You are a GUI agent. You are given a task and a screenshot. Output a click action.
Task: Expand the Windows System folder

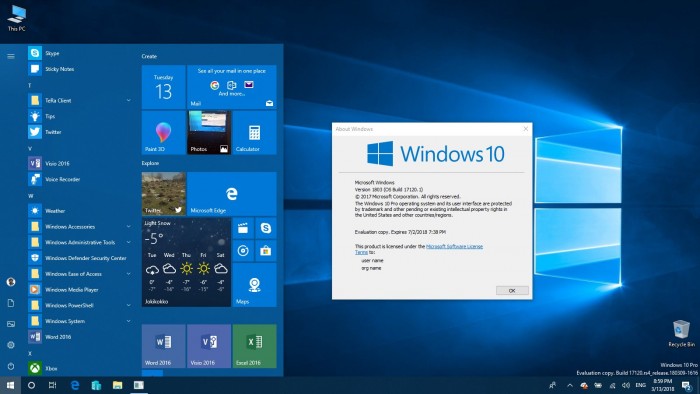coord(80,321)
